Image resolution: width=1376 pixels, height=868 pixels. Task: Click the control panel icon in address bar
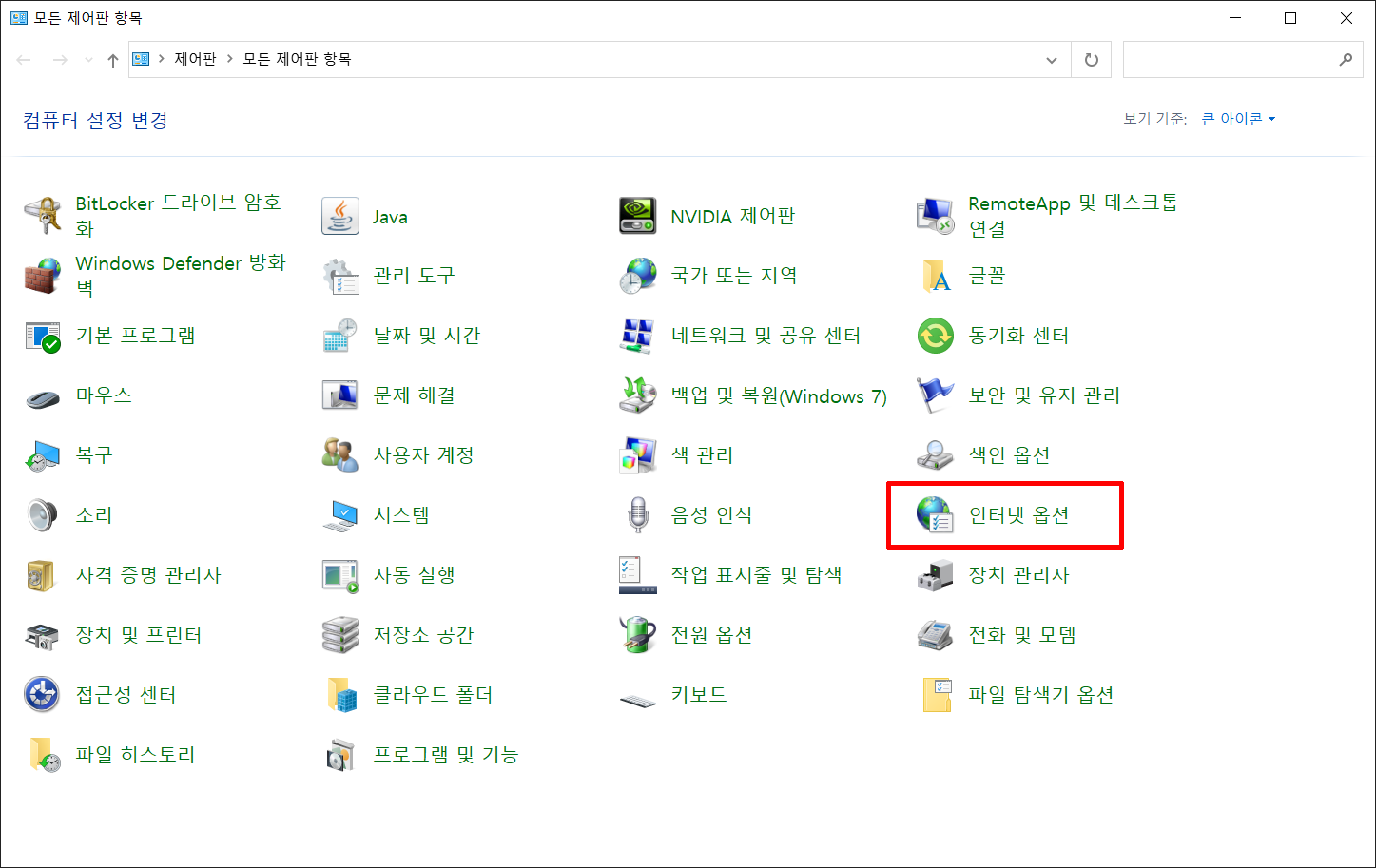pyautogui.click(x=141, y=59)
